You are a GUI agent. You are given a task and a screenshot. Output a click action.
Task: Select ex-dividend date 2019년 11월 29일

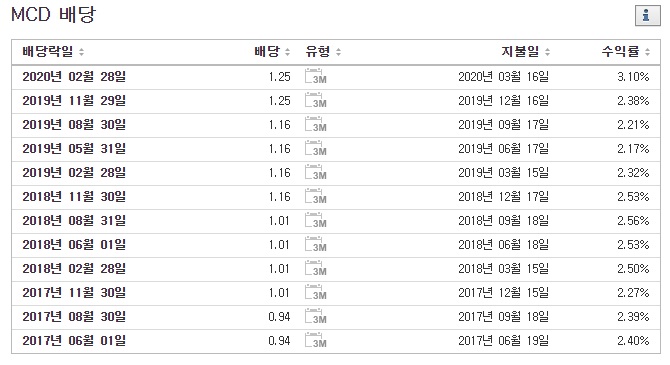click(x=74, y=100)
